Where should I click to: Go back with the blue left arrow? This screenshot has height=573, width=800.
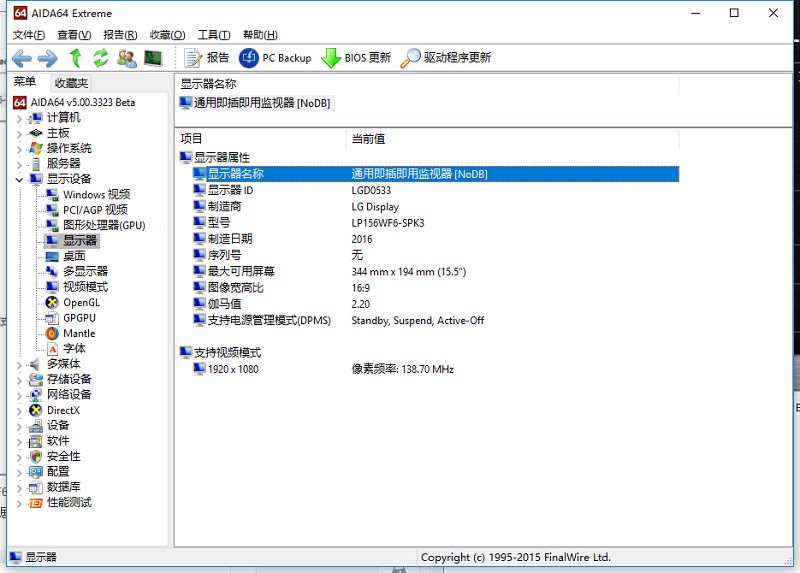(x=21, y=58)
